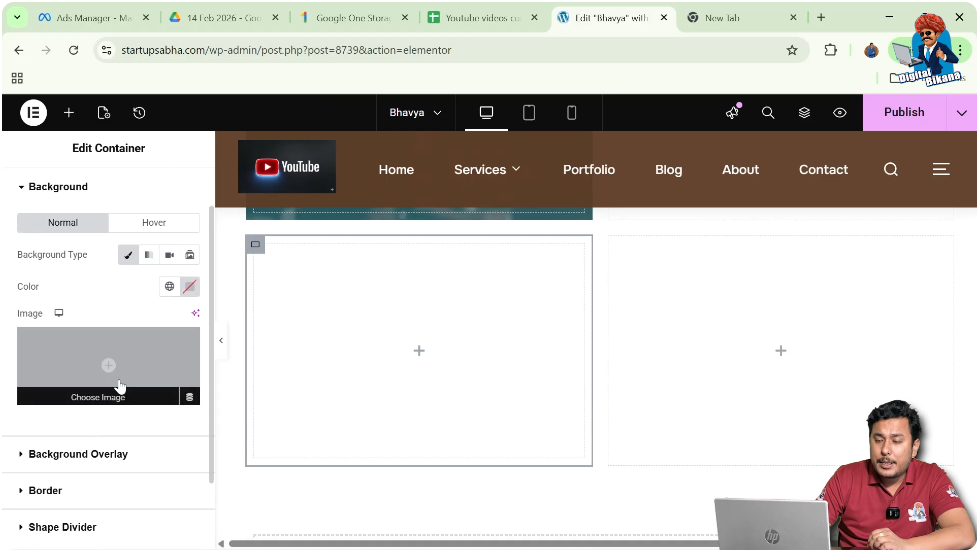The image size is (980, 552).
Task: Click Choose Image button
Action: (98, 397)
